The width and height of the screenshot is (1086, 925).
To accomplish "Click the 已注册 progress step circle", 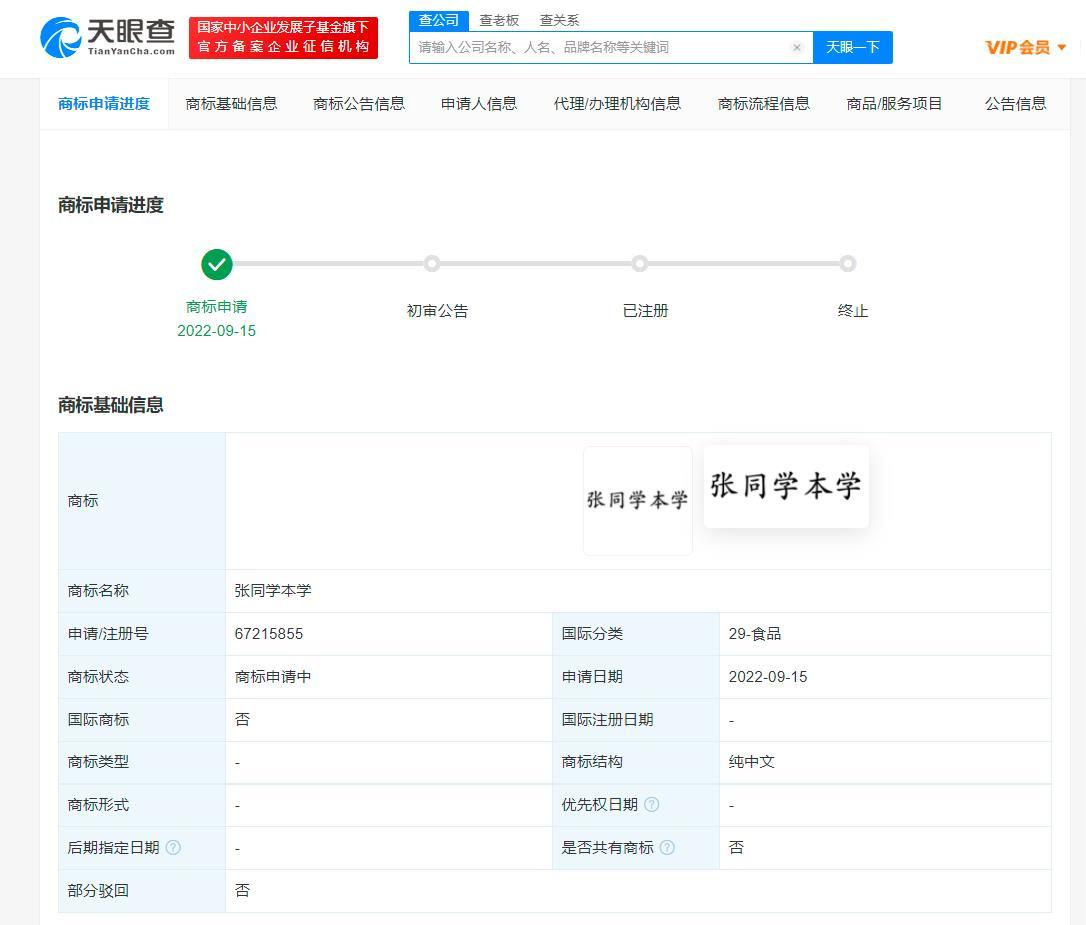I will (x=640, y=264).
